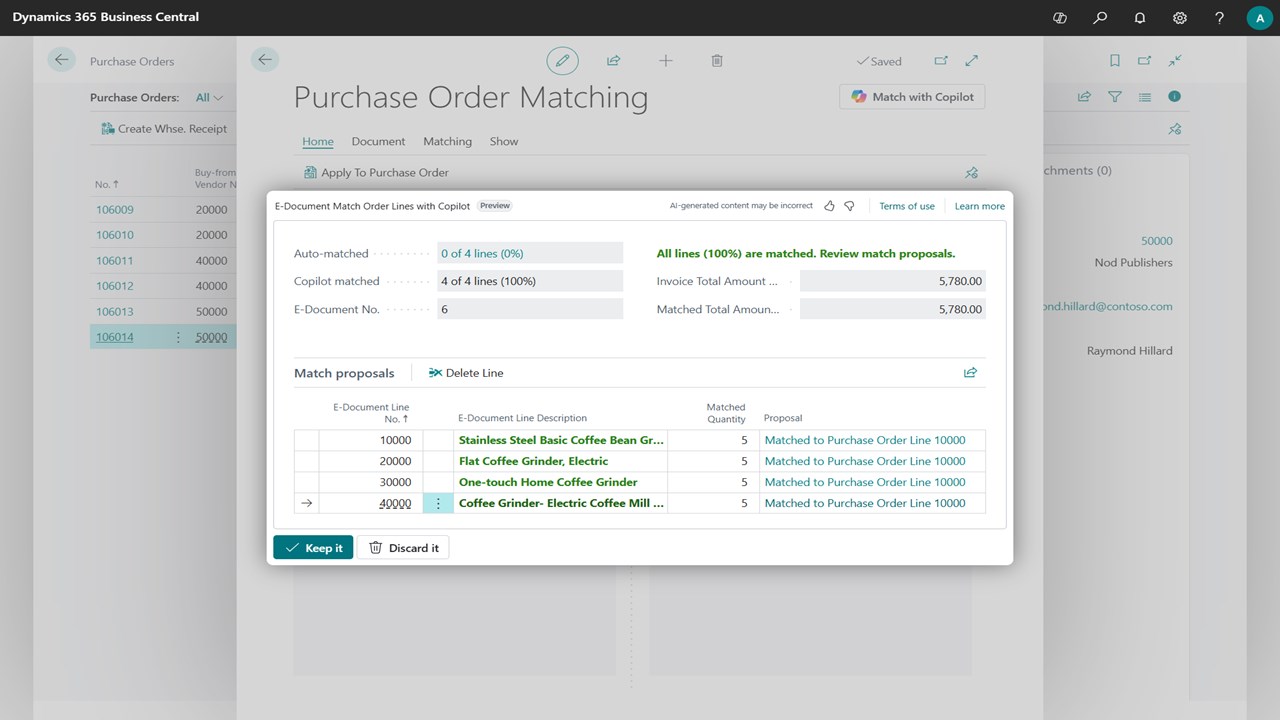This screenshot has width=1280, height=720.
Task: Open page in new window icon beside Saved
Action: point(941,61)
